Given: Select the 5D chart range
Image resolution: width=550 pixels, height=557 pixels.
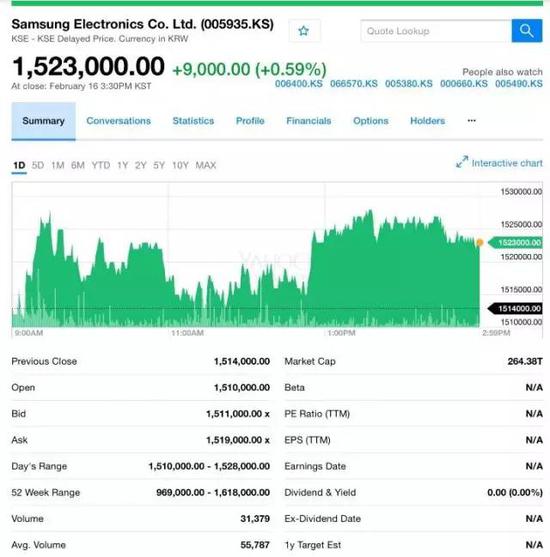Looking at the screenshot, I should 38,165.
